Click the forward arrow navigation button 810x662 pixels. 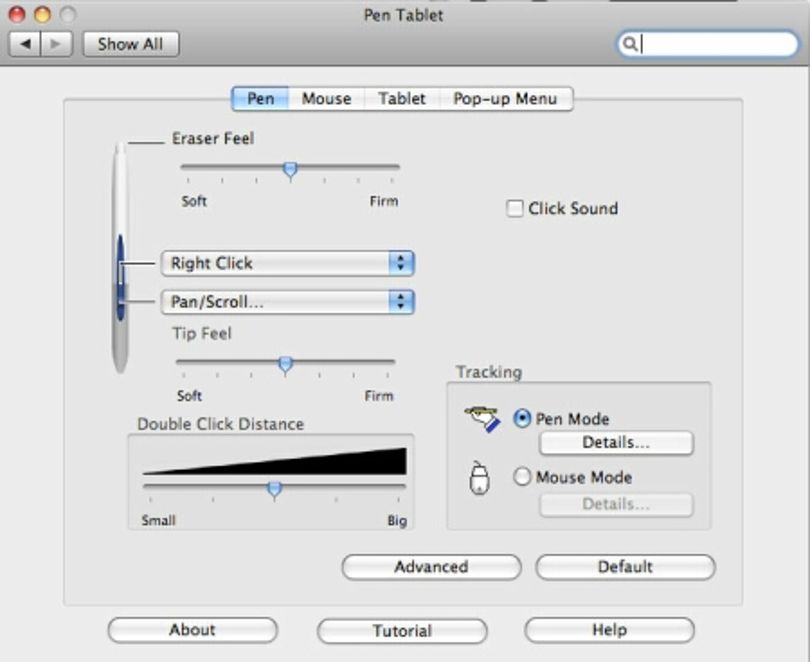pyautogui.click(x=56, y=44)
